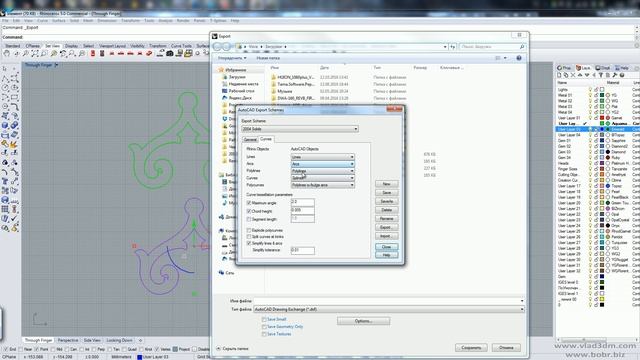Click the move layer down arrow icon
This screenshot has height=360, width=640.
point(587,75)
